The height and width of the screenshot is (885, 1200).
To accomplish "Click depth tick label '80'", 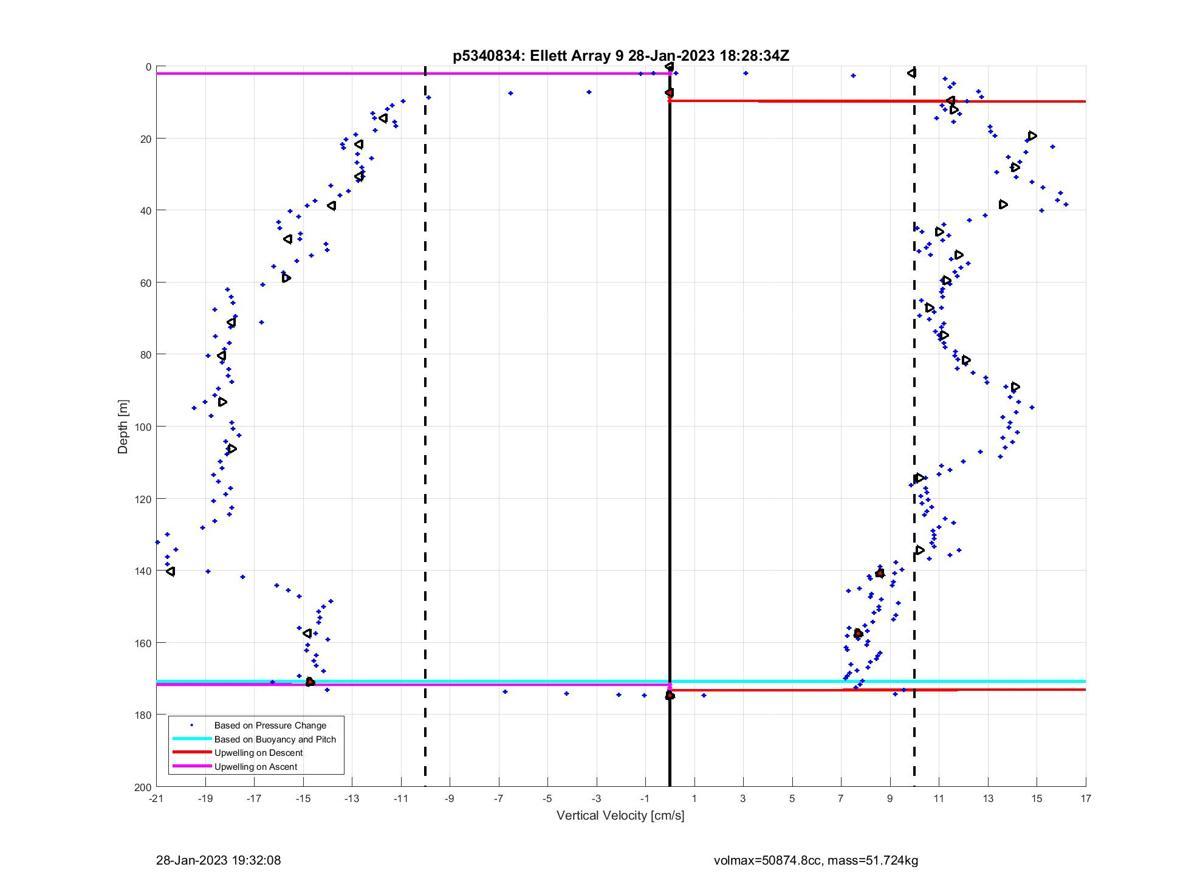I will (146, 355).
